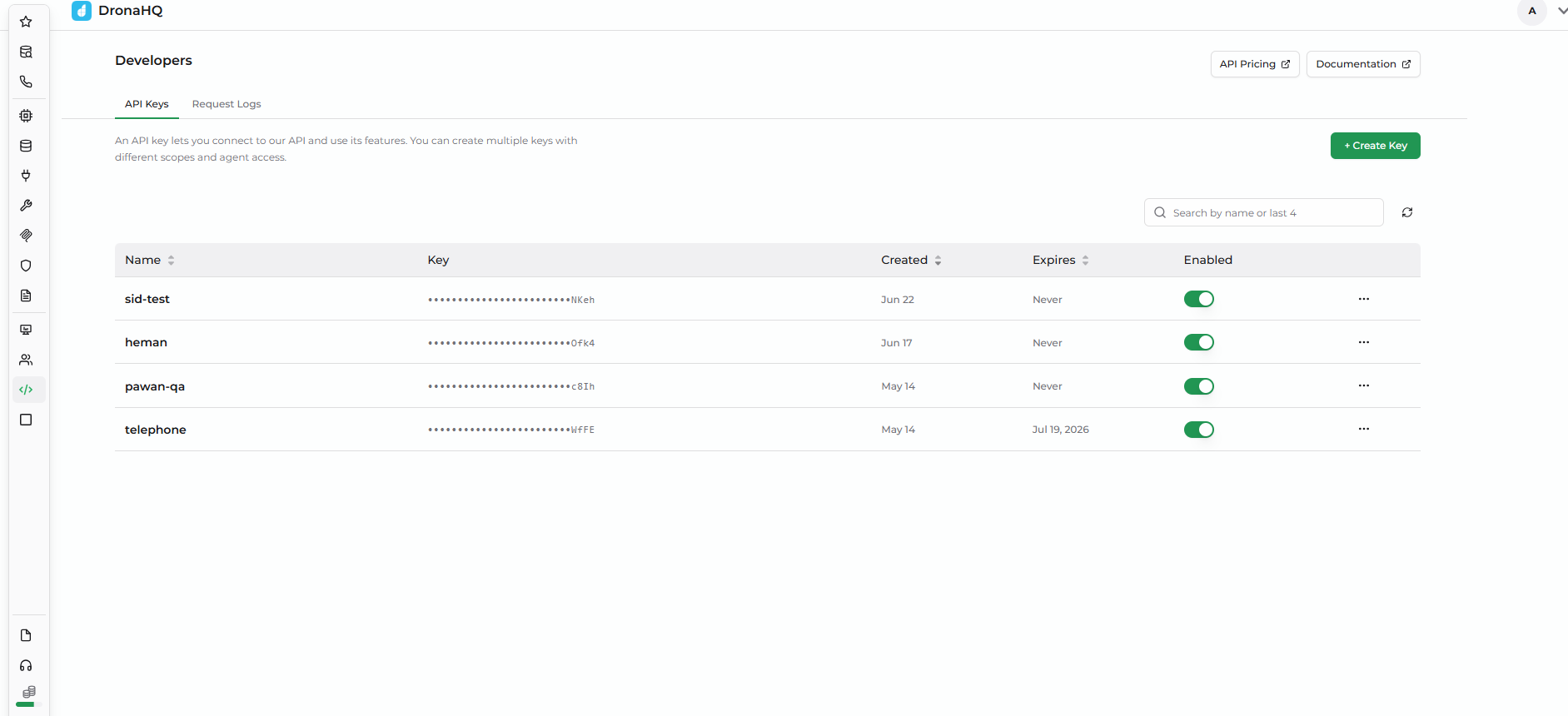1568x716 pixels.
Task: Select the heman key name
Action: tap(146, 342)
